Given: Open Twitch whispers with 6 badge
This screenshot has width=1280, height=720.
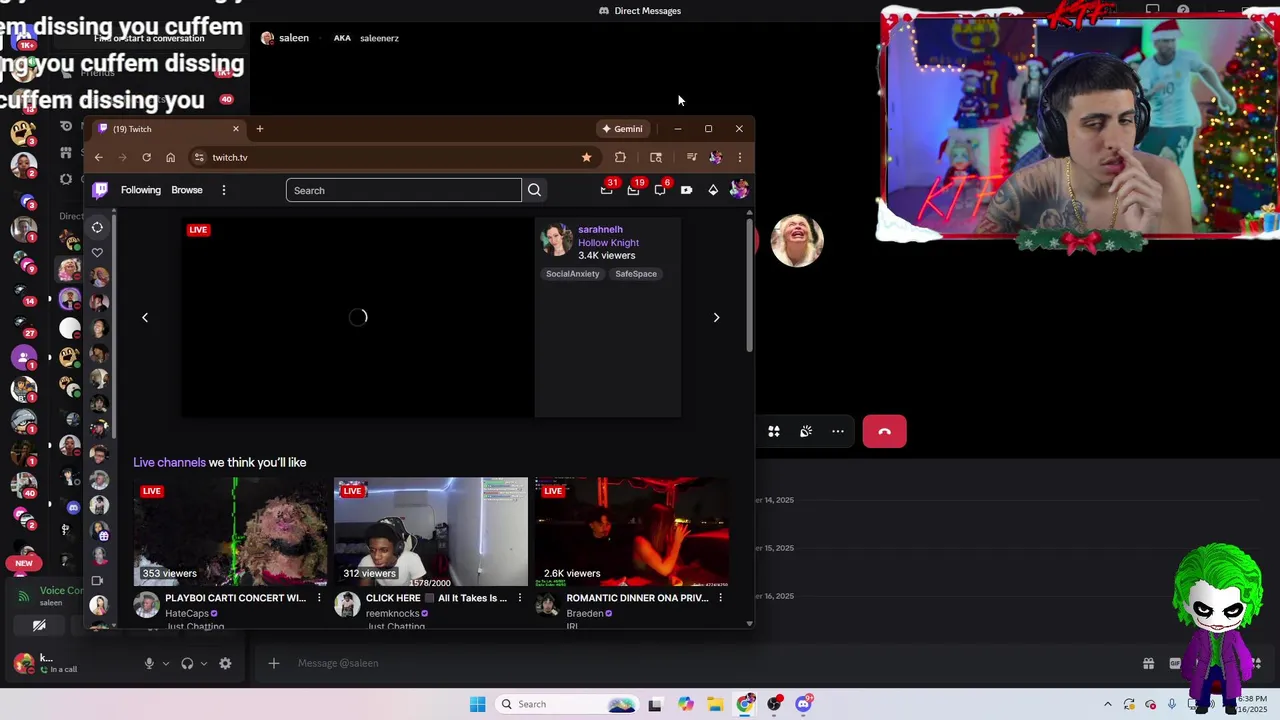Looking at the screenshot, I should 660,189.
